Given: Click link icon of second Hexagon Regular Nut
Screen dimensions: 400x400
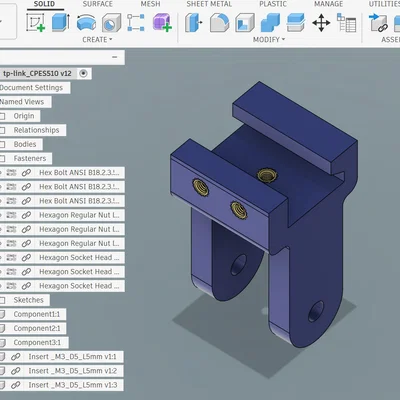Looking at the screenshot, I should point(26,229).
